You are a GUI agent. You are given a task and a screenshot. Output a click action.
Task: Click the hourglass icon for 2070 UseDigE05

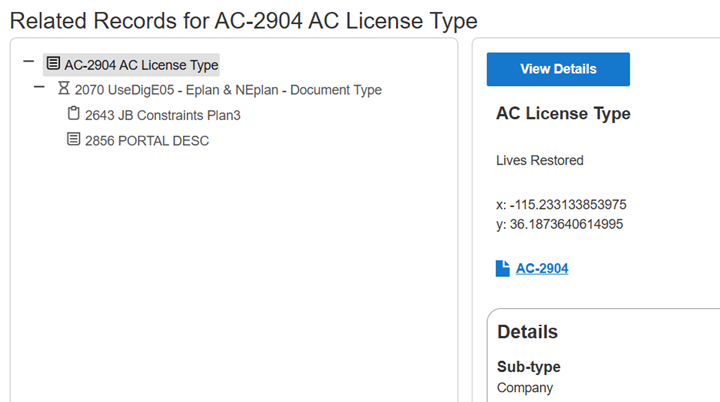(64, 89)
